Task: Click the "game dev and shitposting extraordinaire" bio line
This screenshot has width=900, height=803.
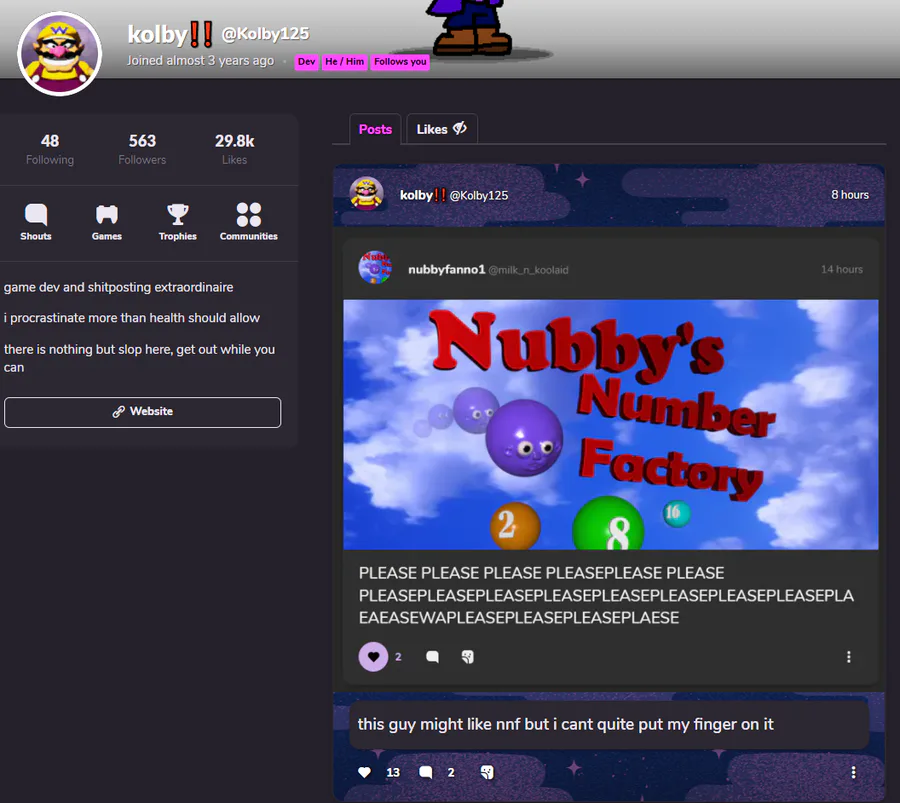Action: click(119, 288)
